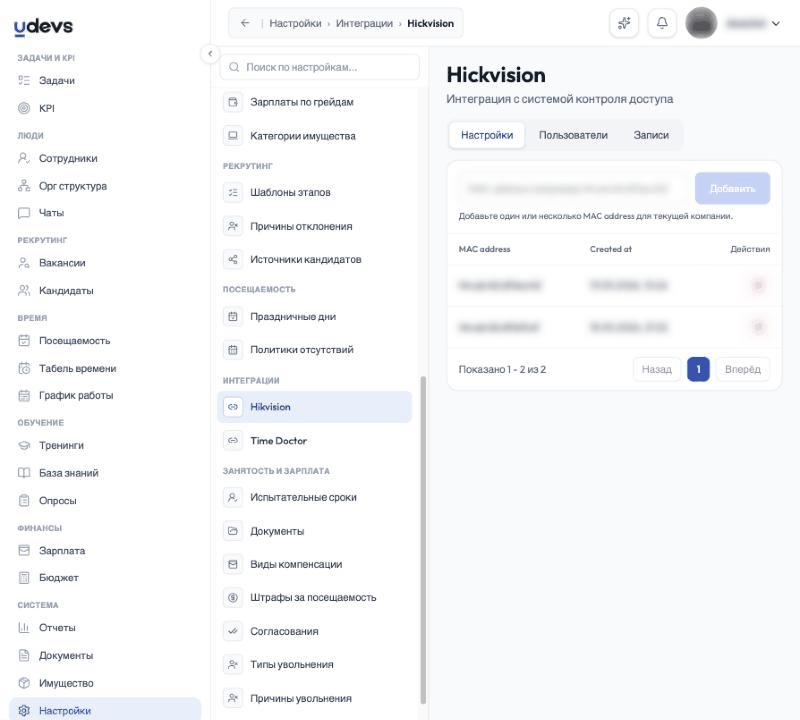This screenshot has width=800, height=720.
Task: Open Имущество in the sidebar
Action: pos(105,683)
